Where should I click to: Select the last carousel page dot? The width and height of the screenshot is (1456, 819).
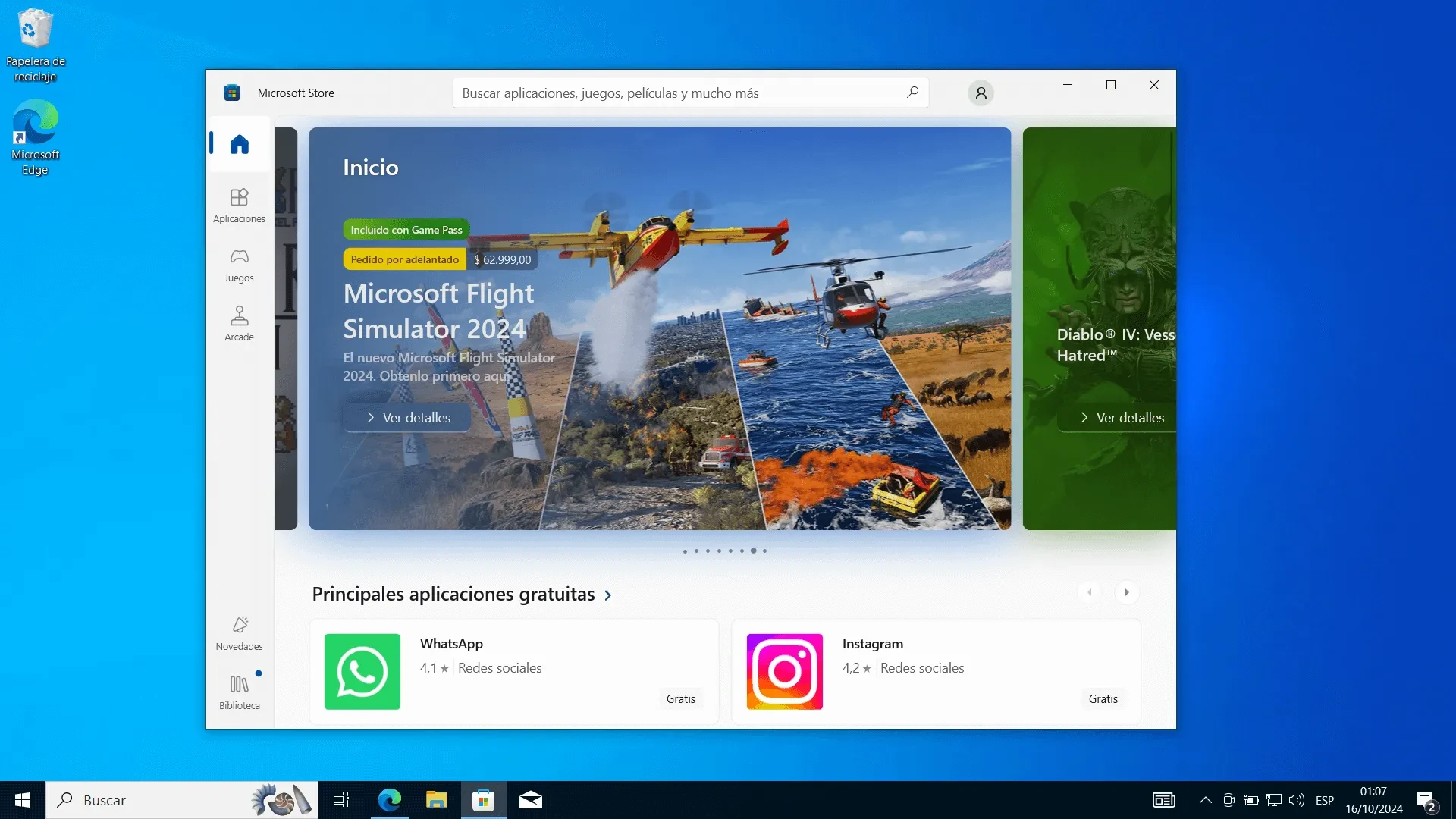(x=764, y=551)
